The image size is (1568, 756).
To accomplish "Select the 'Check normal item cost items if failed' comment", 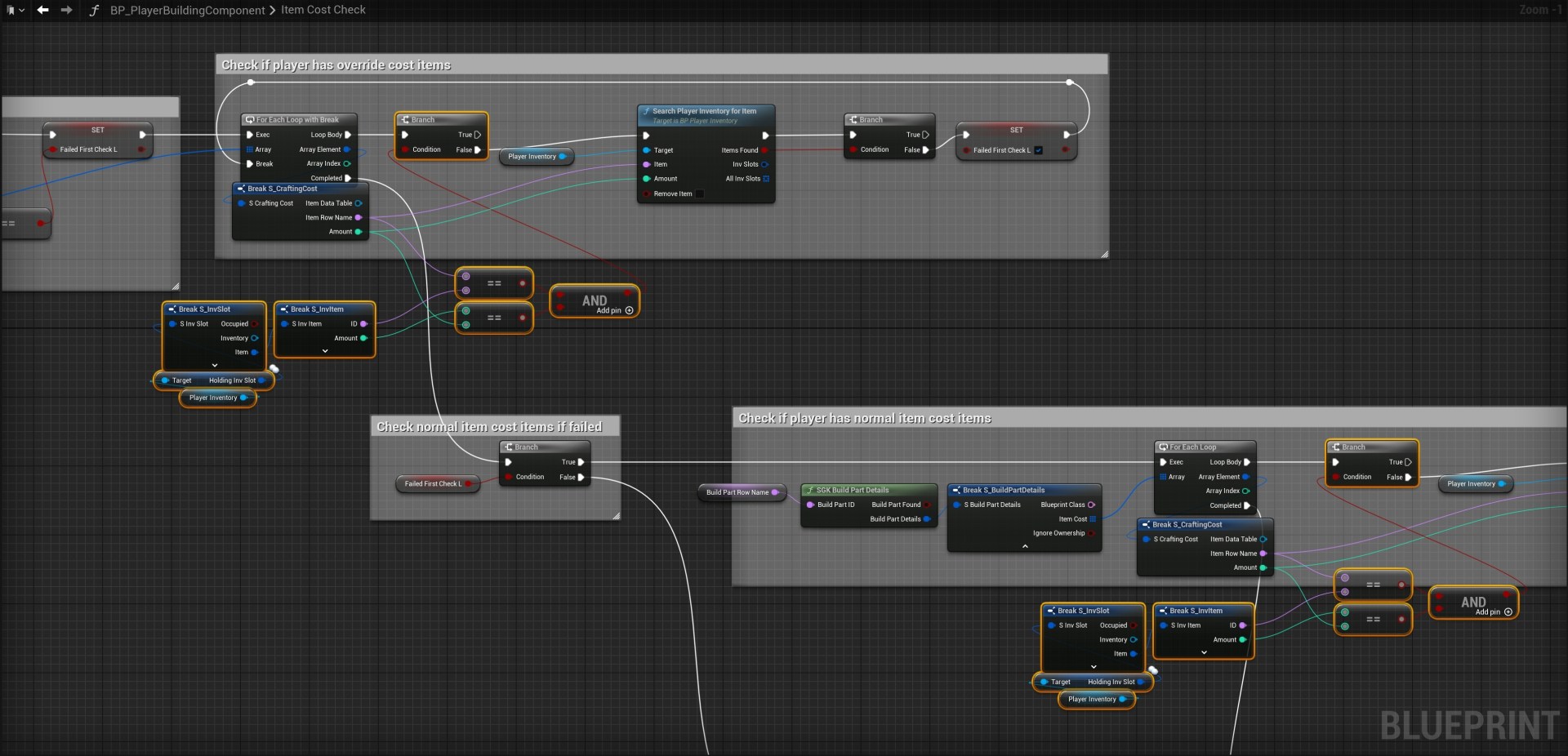I will click(488, 427).
